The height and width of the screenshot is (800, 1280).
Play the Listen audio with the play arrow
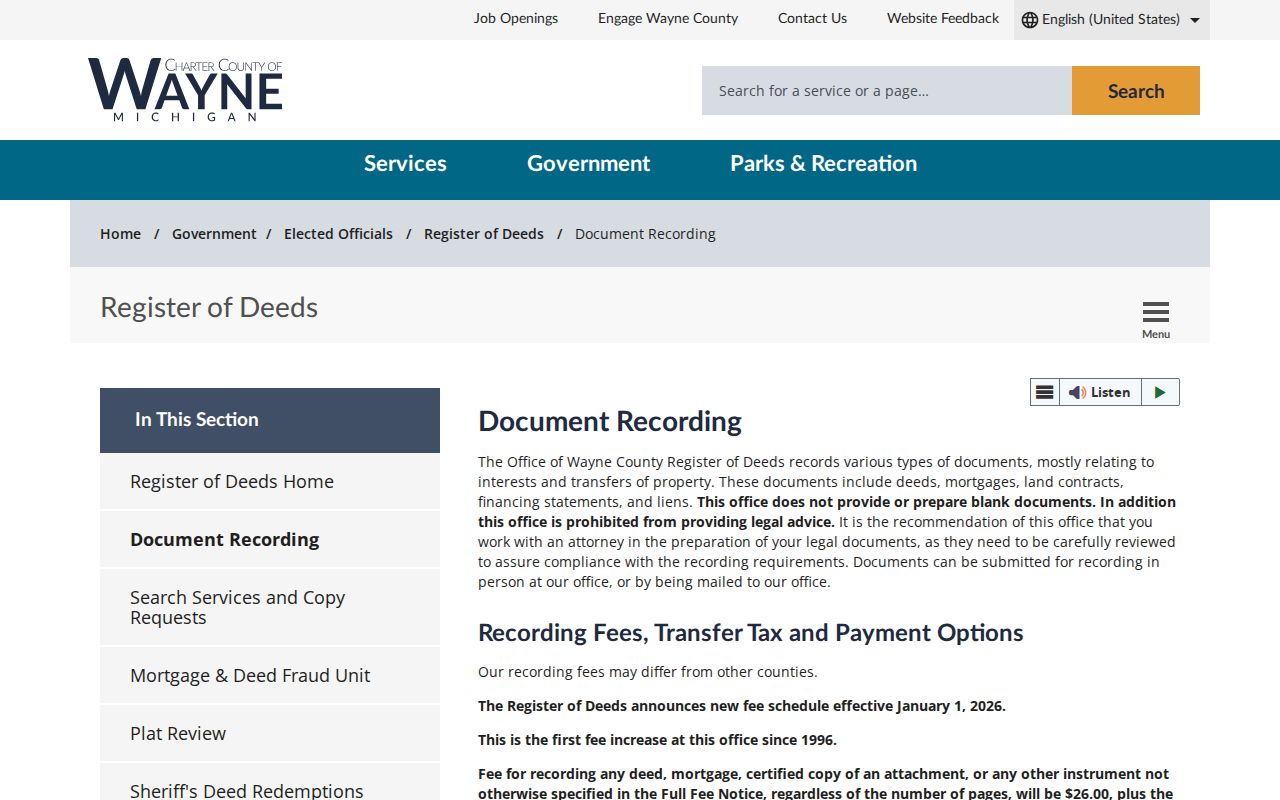pyautogui.click(x=1160, y=392)
